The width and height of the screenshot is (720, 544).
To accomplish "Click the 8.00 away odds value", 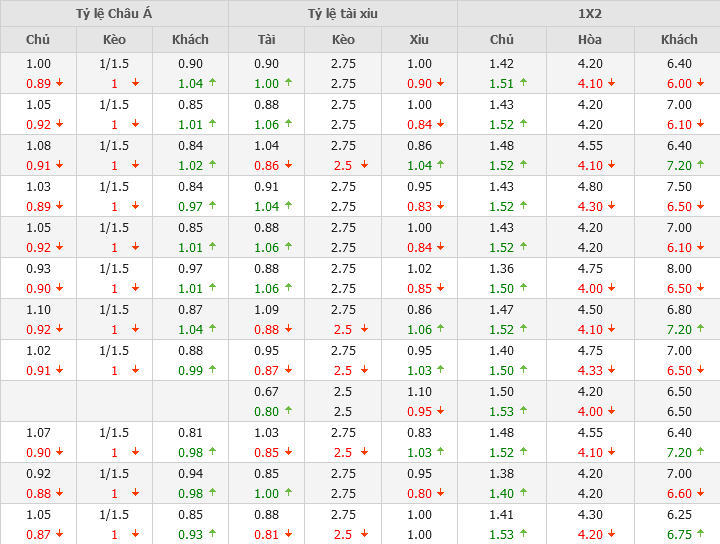I will pyautogui.click(x=679, y=268).
